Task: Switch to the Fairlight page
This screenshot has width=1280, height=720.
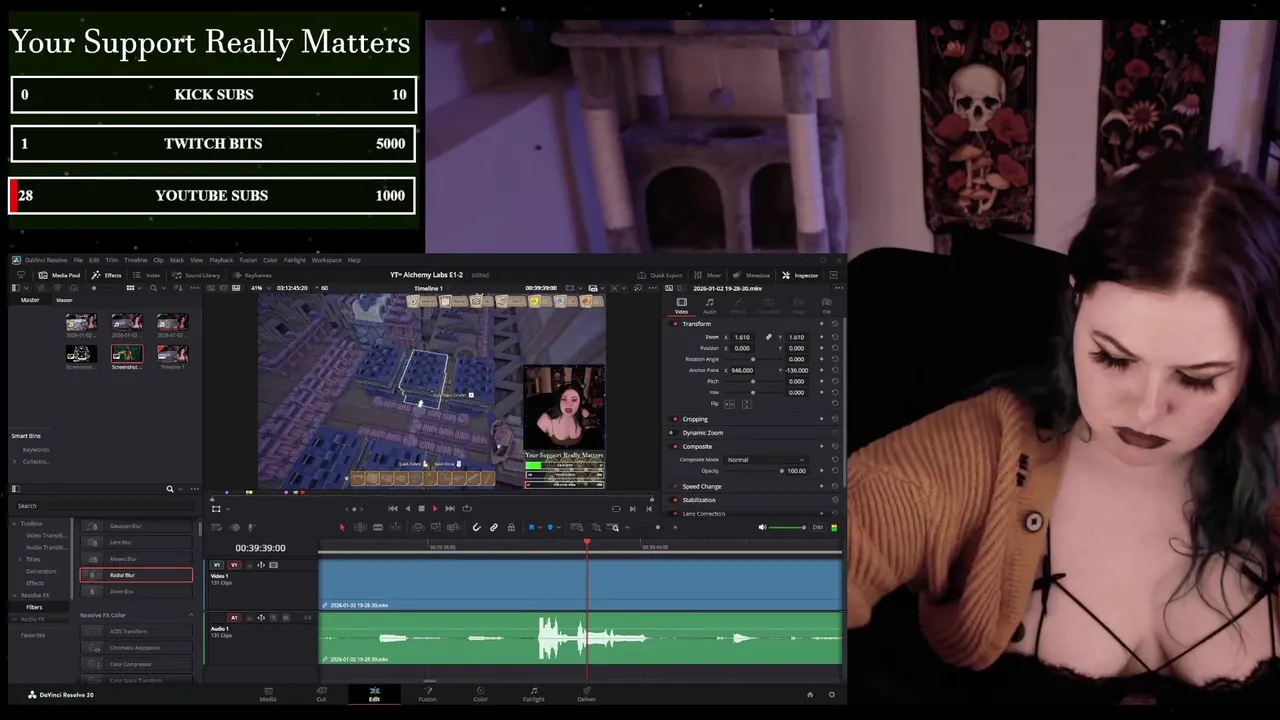Action: pos(534,694)
